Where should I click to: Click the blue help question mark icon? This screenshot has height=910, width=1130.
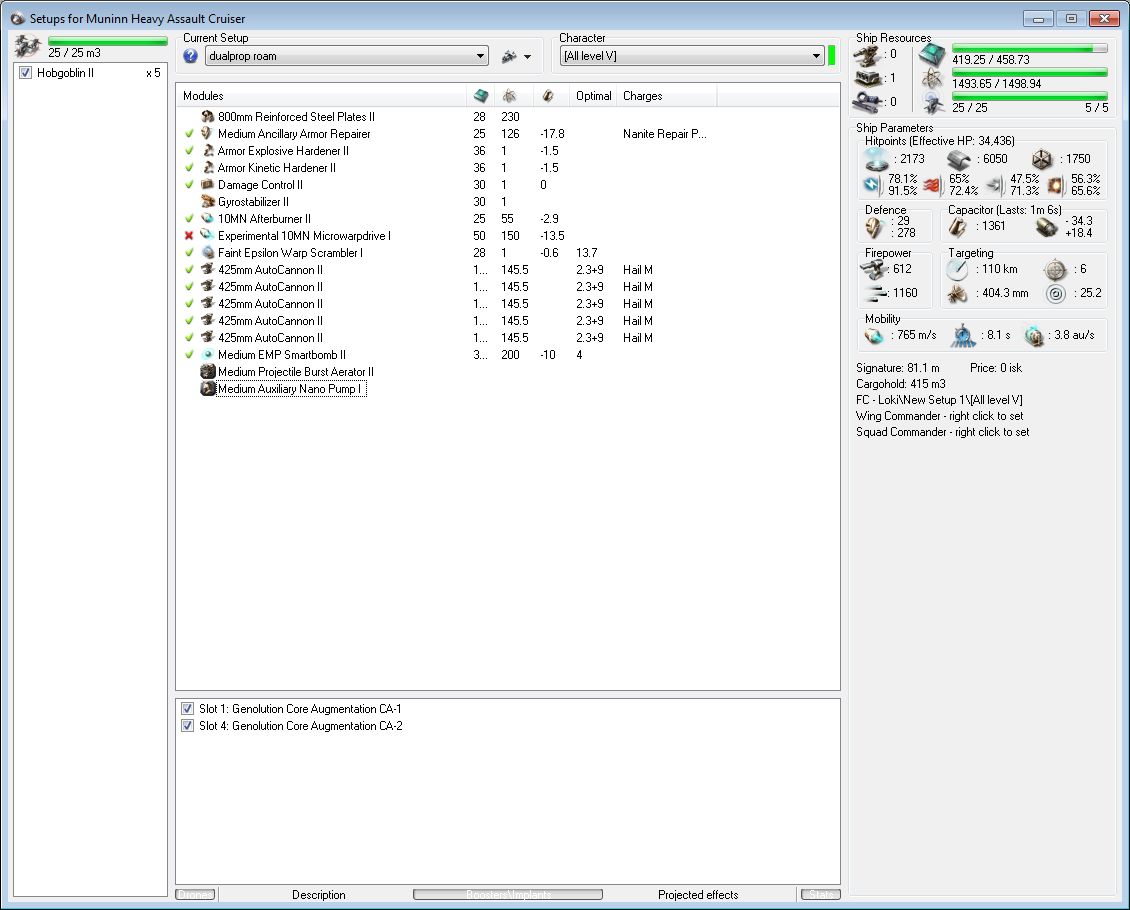pyautogui.click(x=190, y=55)
